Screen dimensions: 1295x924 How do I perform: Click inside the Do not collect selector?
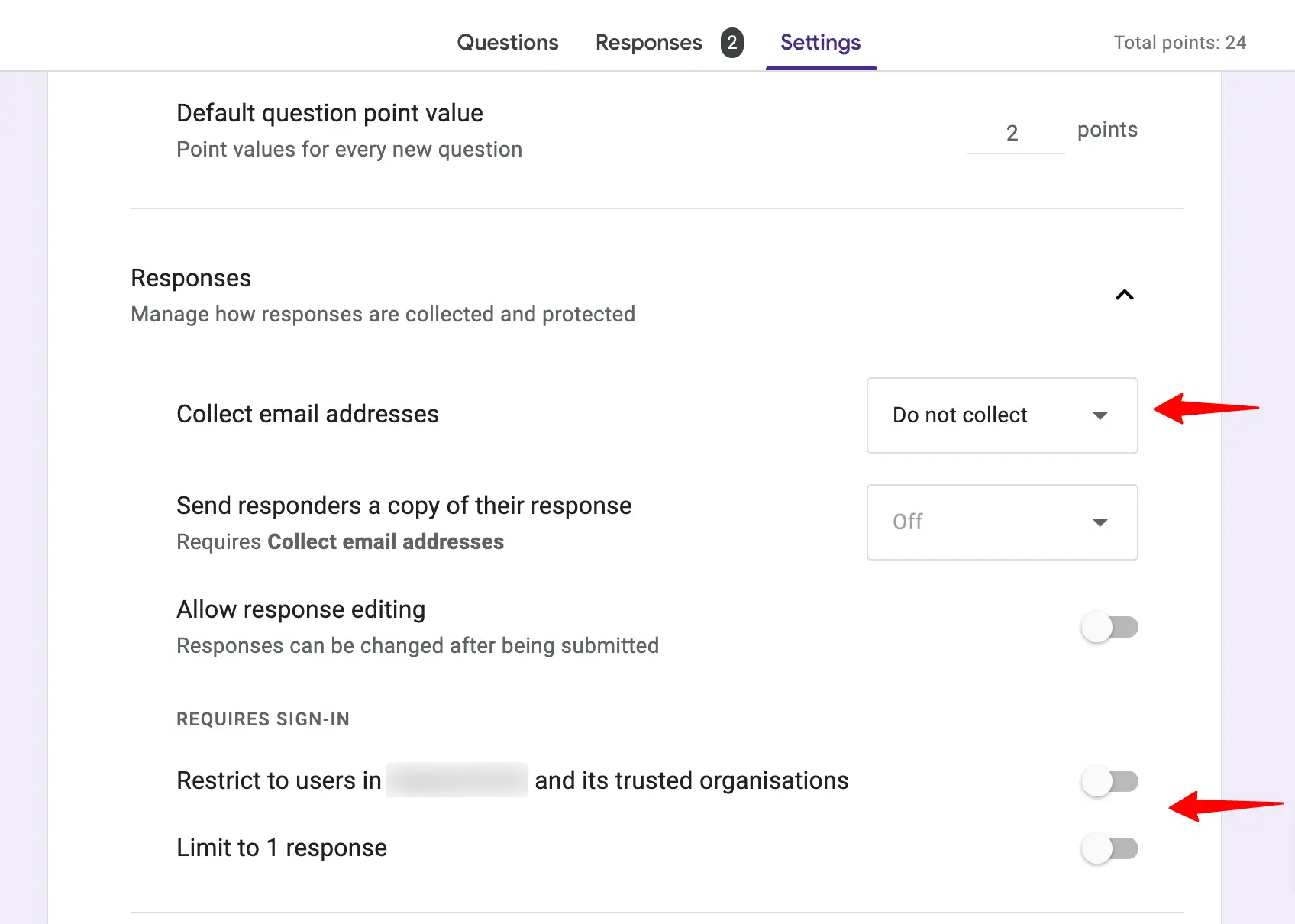(977, 415)
